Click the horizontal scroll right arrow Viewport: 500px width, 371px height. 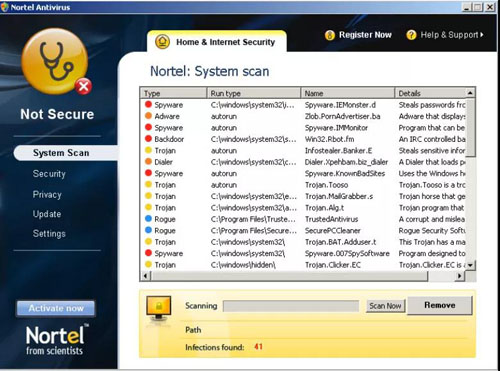click(460, 276)
